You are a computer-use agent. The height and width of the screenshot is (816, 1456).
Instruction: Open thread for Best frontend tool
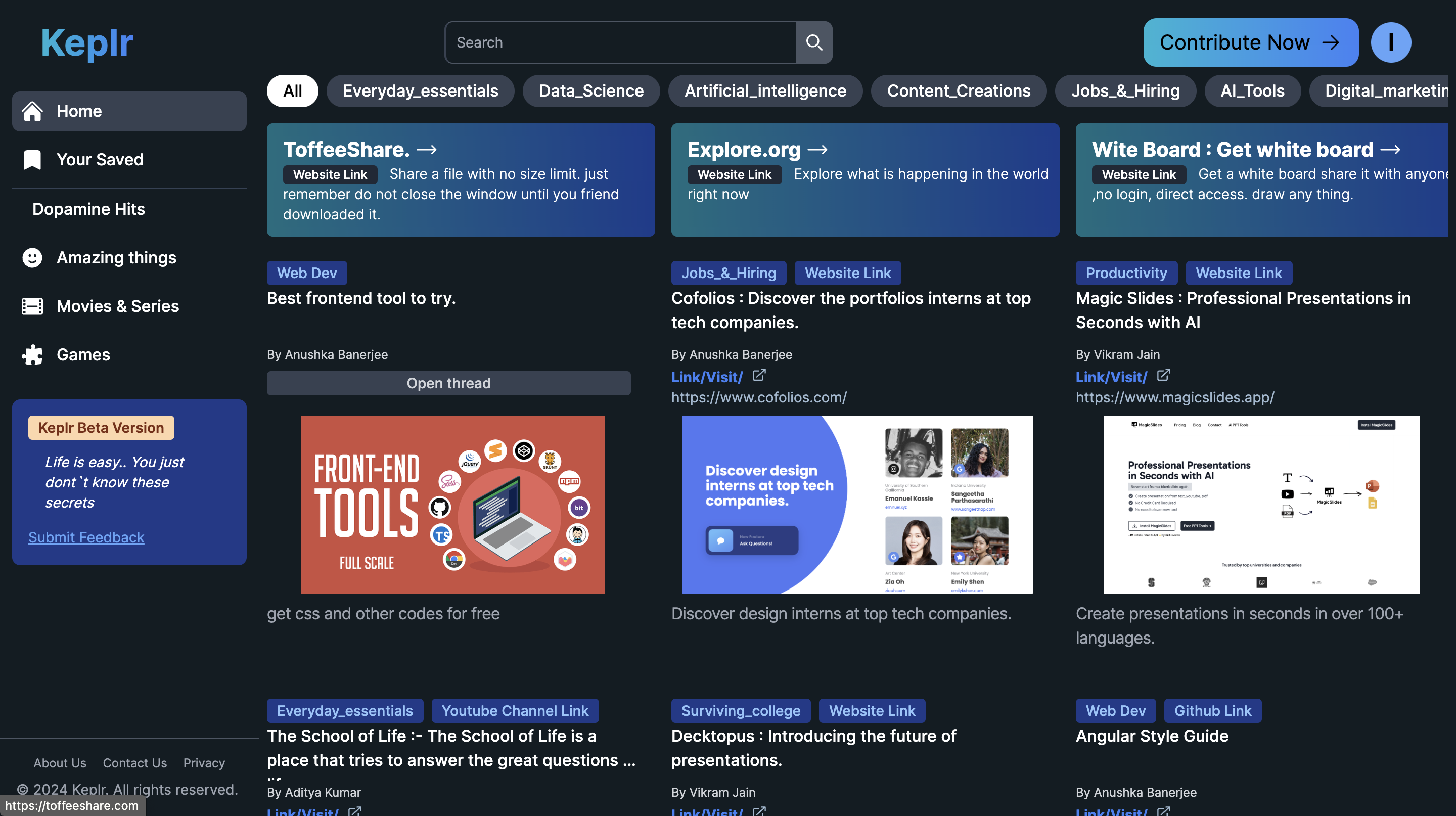(448, 383)
